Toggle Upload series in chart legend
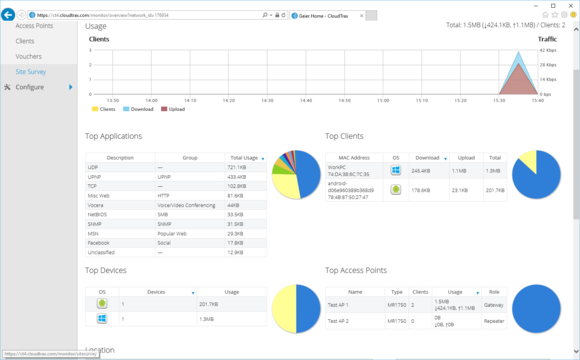Viewport: 580px width, 360px height. [x=173, y=109]
